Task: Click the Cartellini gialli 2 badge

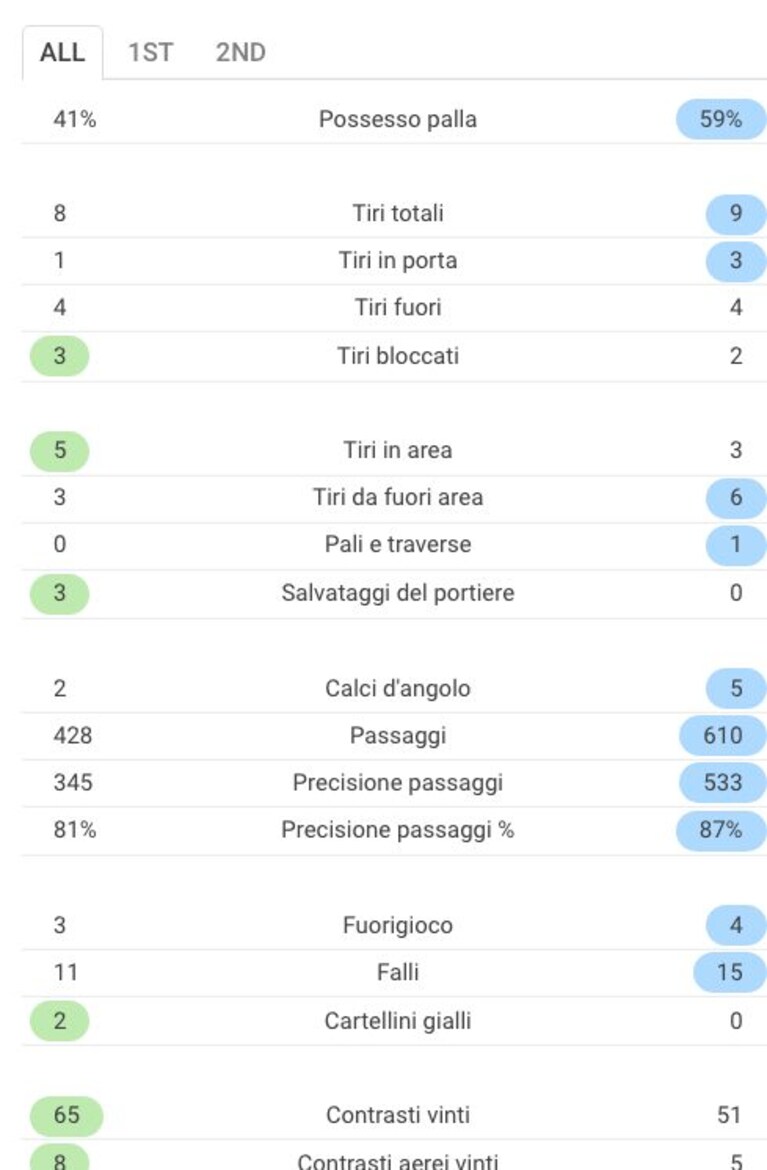Action: pyautogui.click(x=60, y=1021)
